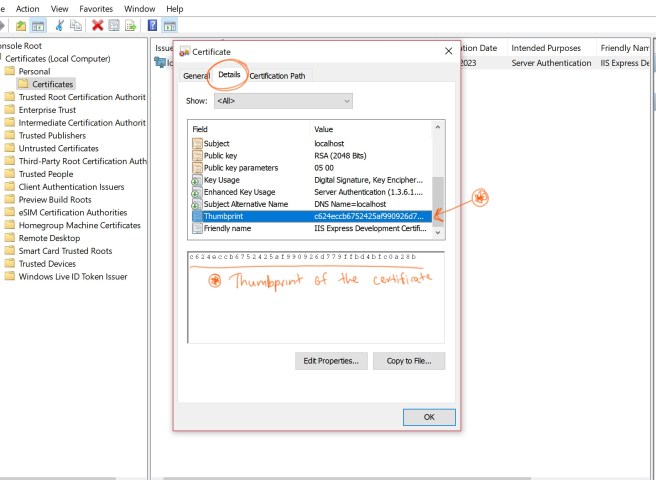
Task: Click the field list scroll up arrow
Action: (x=438, y=127)
